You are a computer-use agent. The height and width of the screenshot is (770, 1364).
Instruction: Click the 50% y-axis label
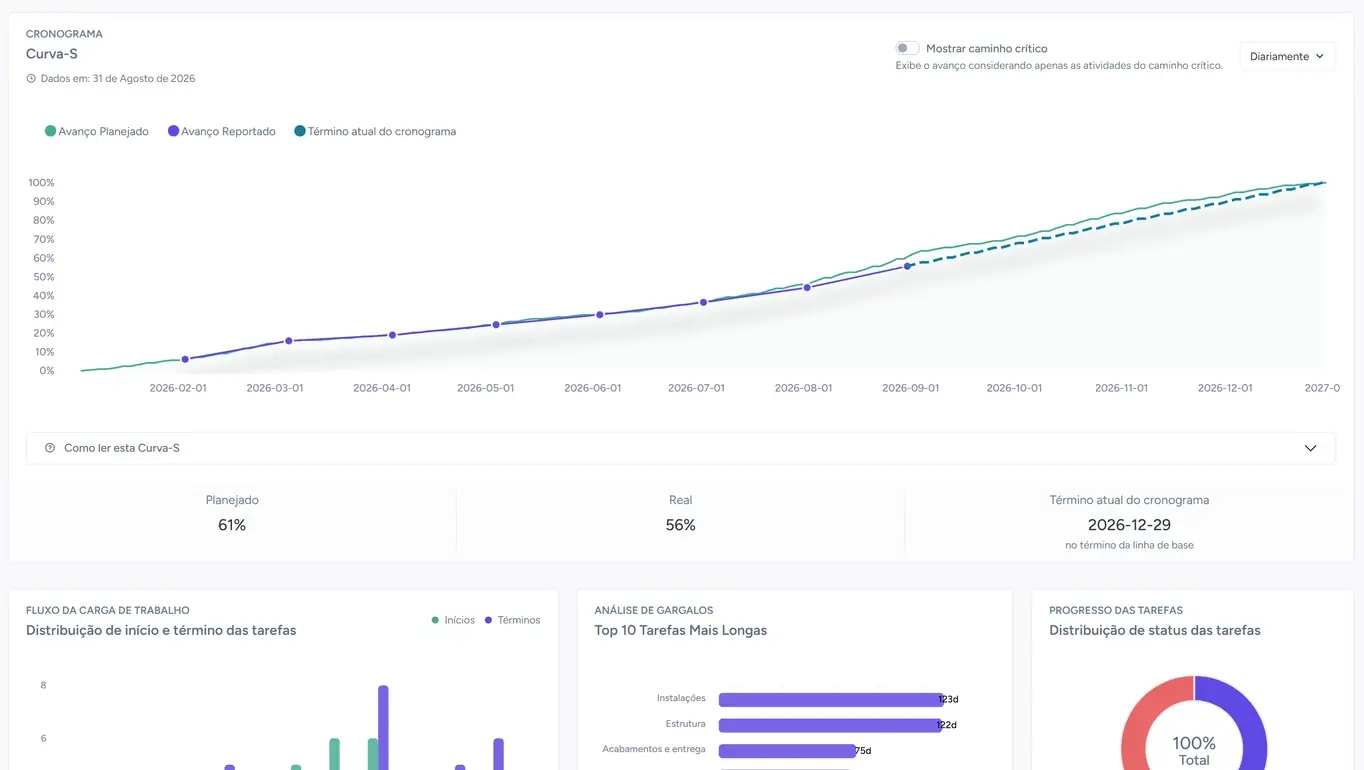[x=42, y=277]
